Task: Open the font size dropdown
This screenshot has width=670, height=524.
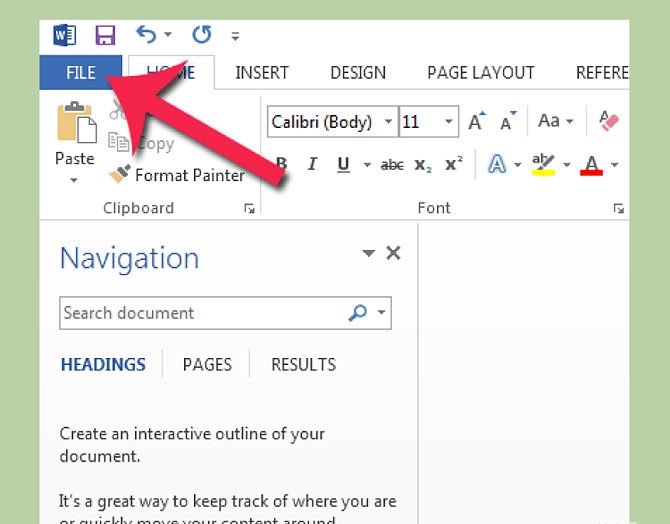Action: point(449,122)
